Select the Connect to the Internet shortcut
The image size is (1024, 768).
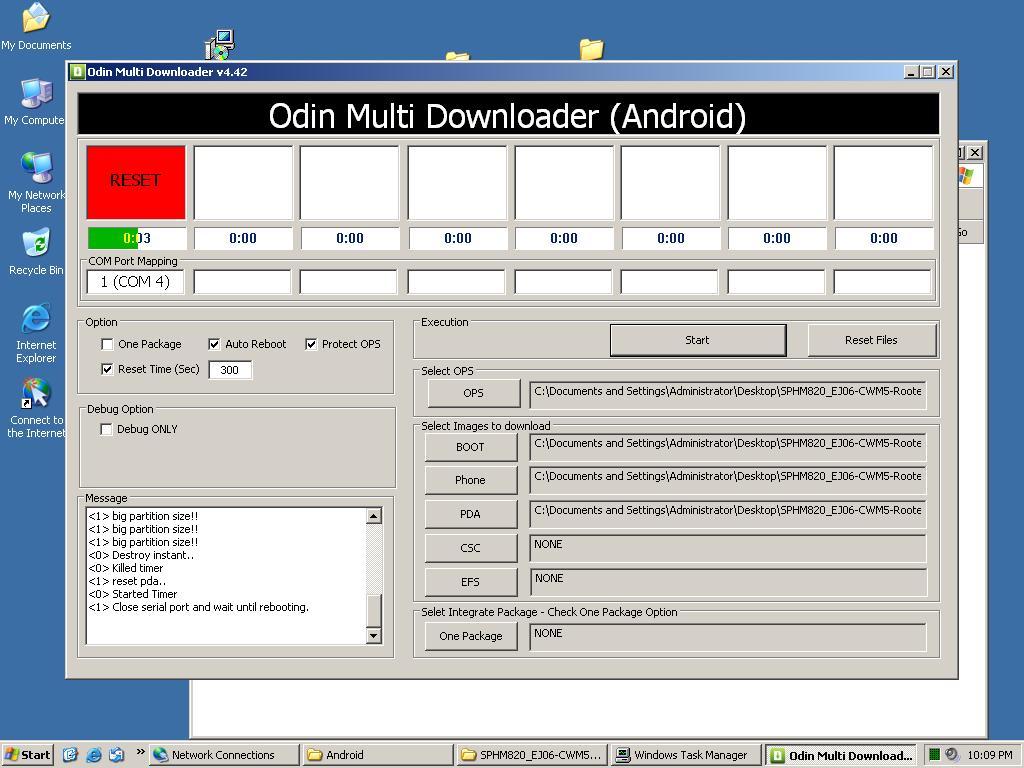pos(36,408)
